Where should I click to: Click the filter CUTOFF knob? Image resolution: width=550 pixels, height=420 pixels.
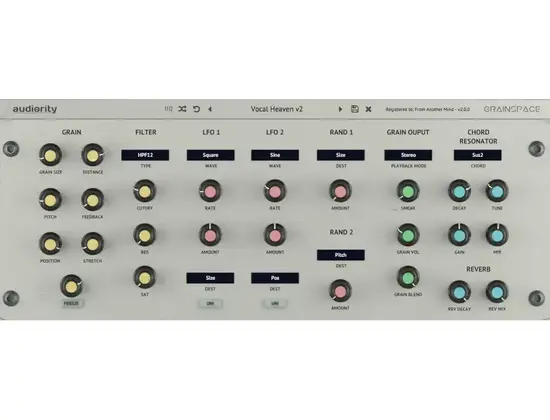click(145, 191)
